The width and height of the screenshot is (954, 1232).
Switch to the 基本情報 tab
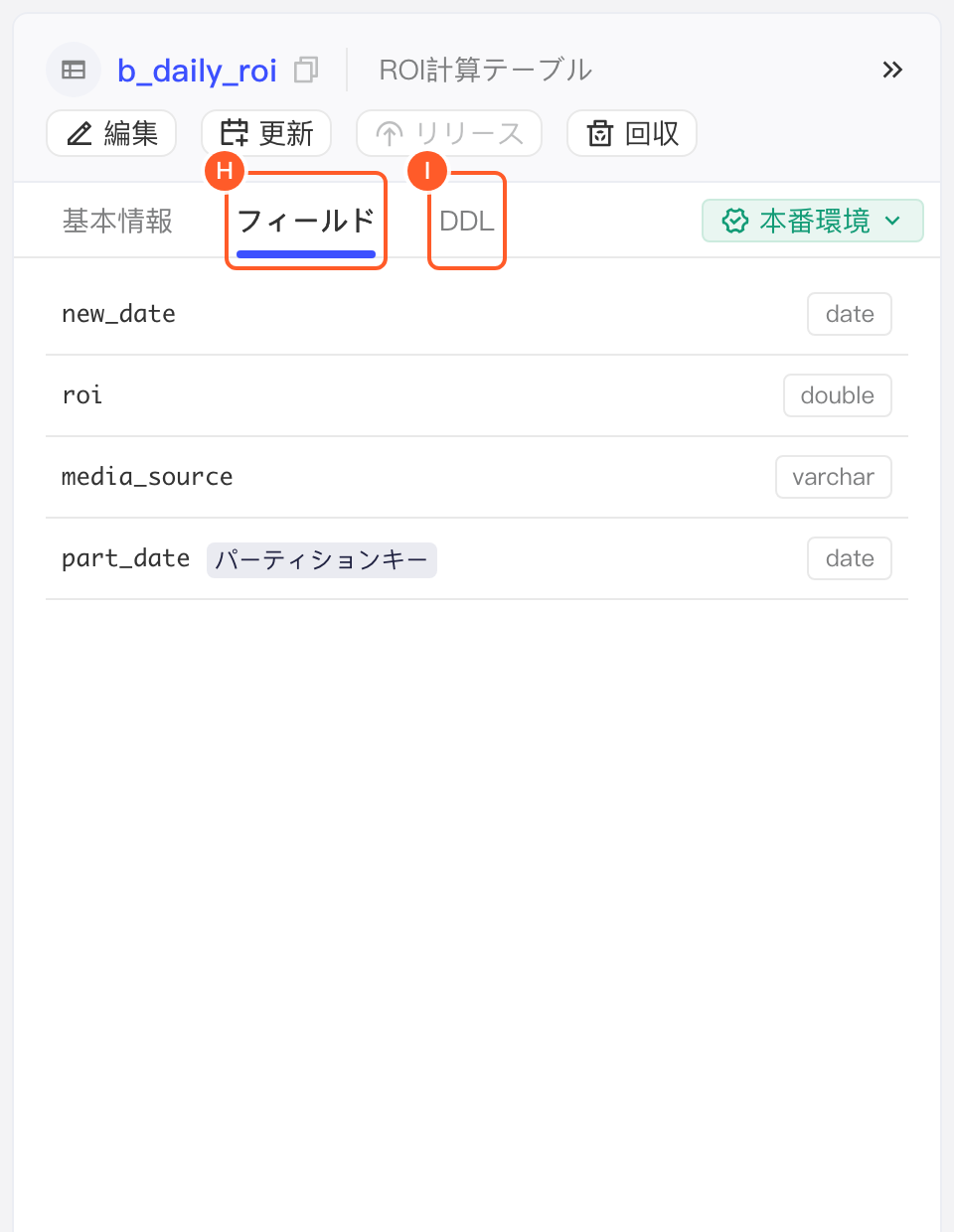pos(117,221)
